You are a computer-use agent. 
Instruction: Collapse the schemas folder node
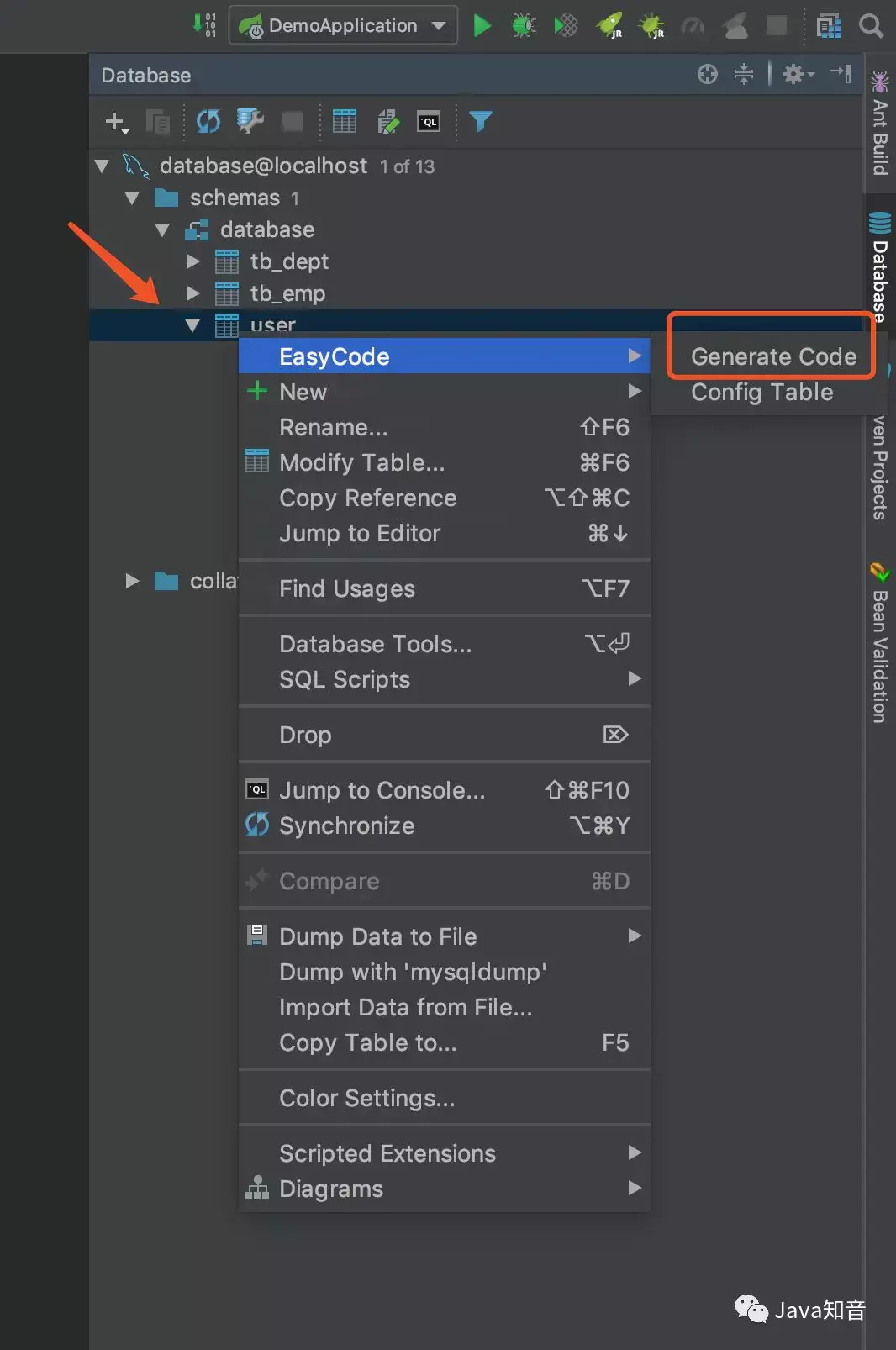[132, 198]
